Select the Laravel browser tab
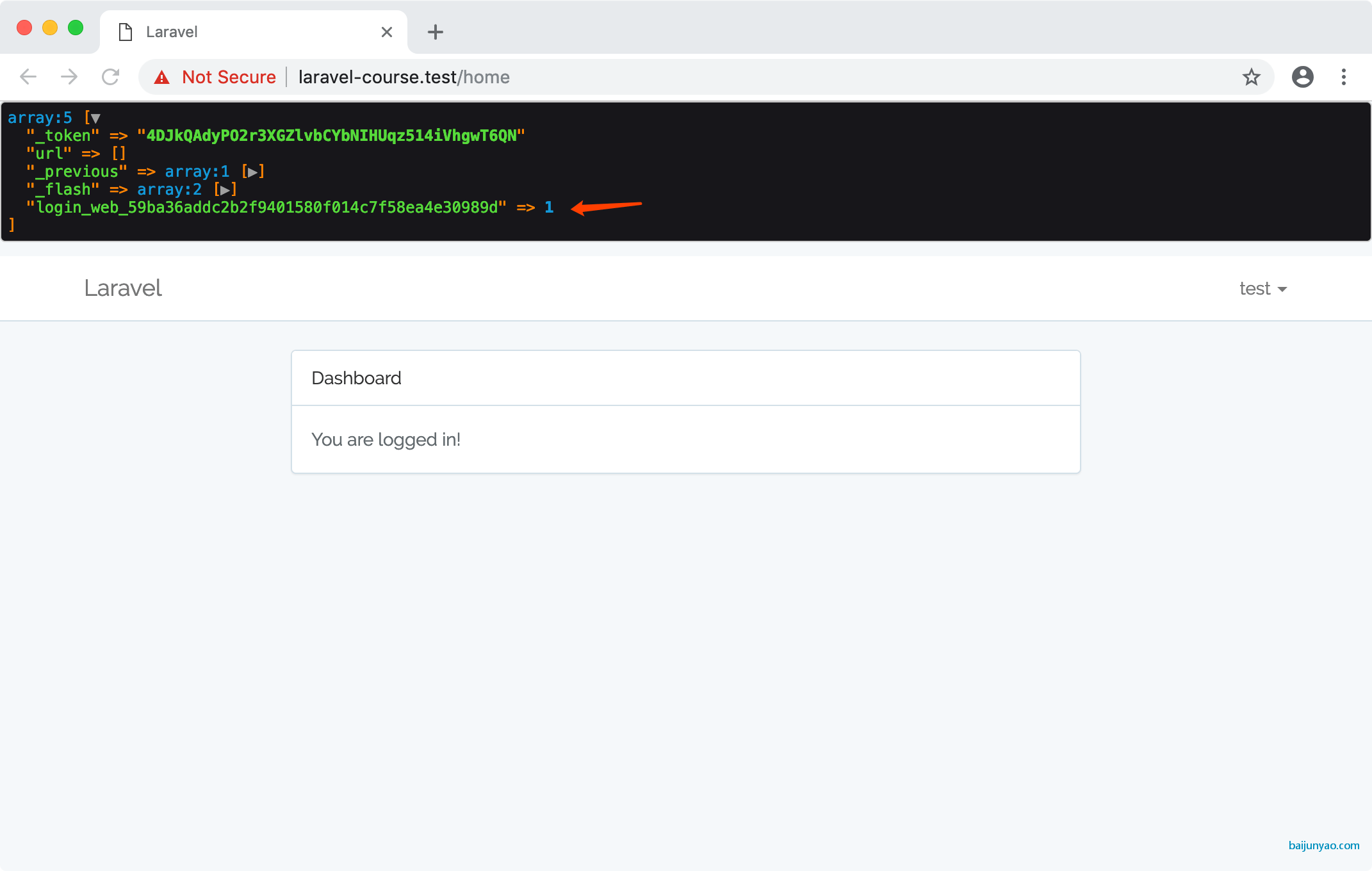Viewport: 1372px width, 871px height. [254, 32]
